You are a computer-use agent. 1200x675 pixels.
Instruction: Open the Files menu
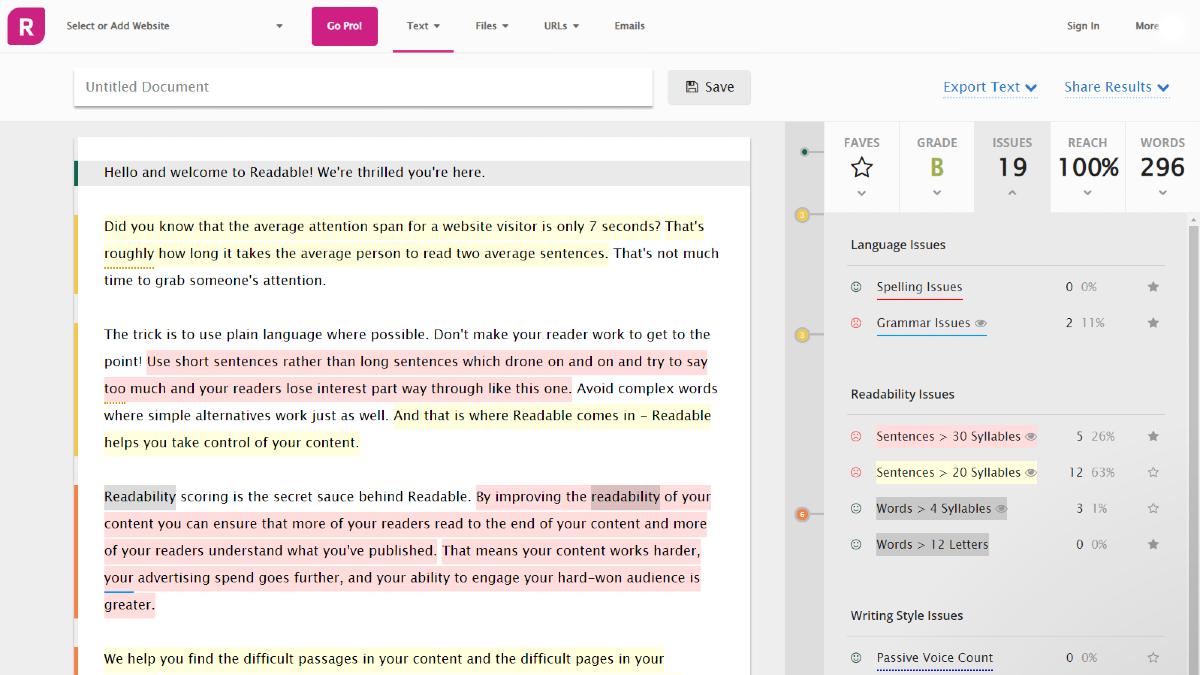[492, 26]
